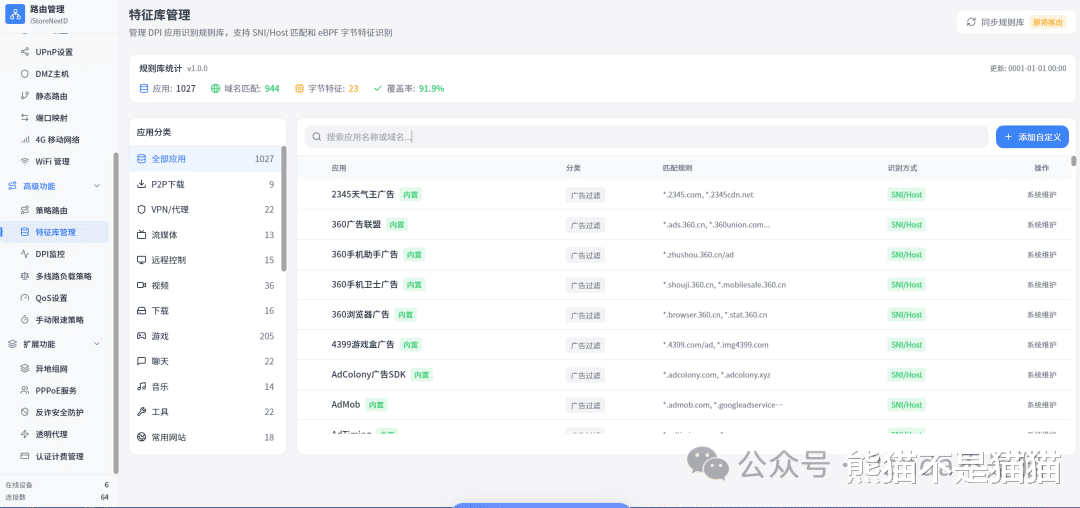
Task: Click 系统维护 for 2345天气王广告
Action: (1041, 195)
